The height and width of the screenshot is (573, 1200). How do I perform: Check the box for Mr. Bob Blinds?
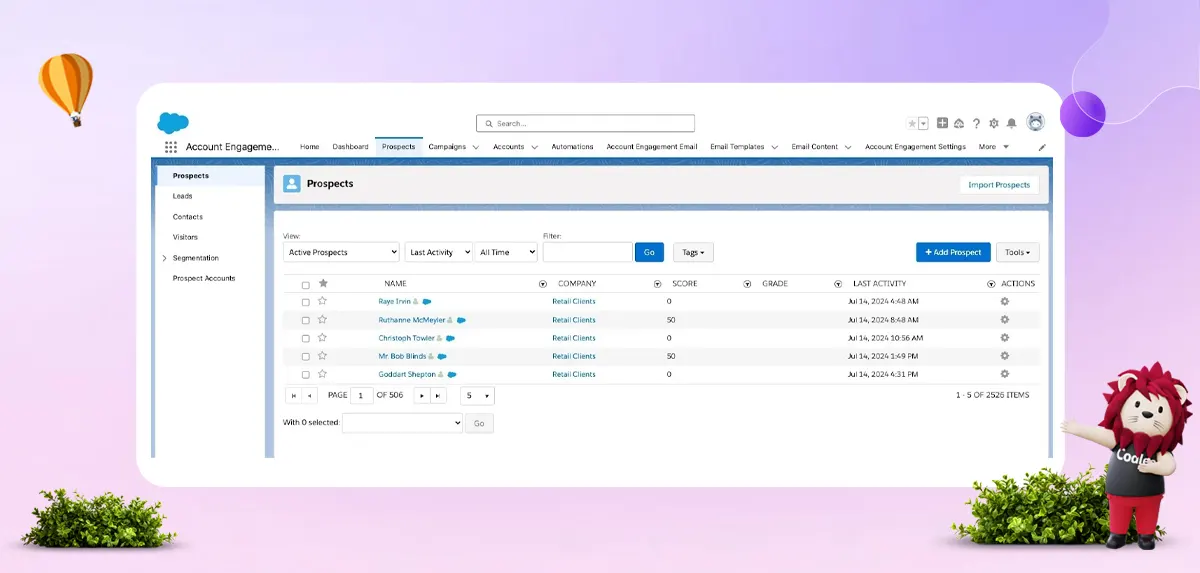pyautogui.click(x=306, y=357)
